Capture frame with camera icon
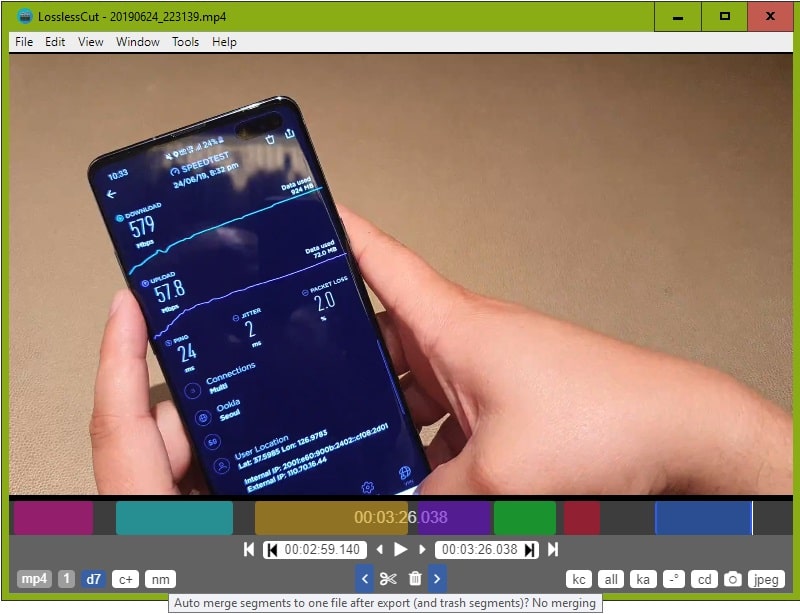The image size is (800, 614). pyautogui.click(x=733, y=579)
